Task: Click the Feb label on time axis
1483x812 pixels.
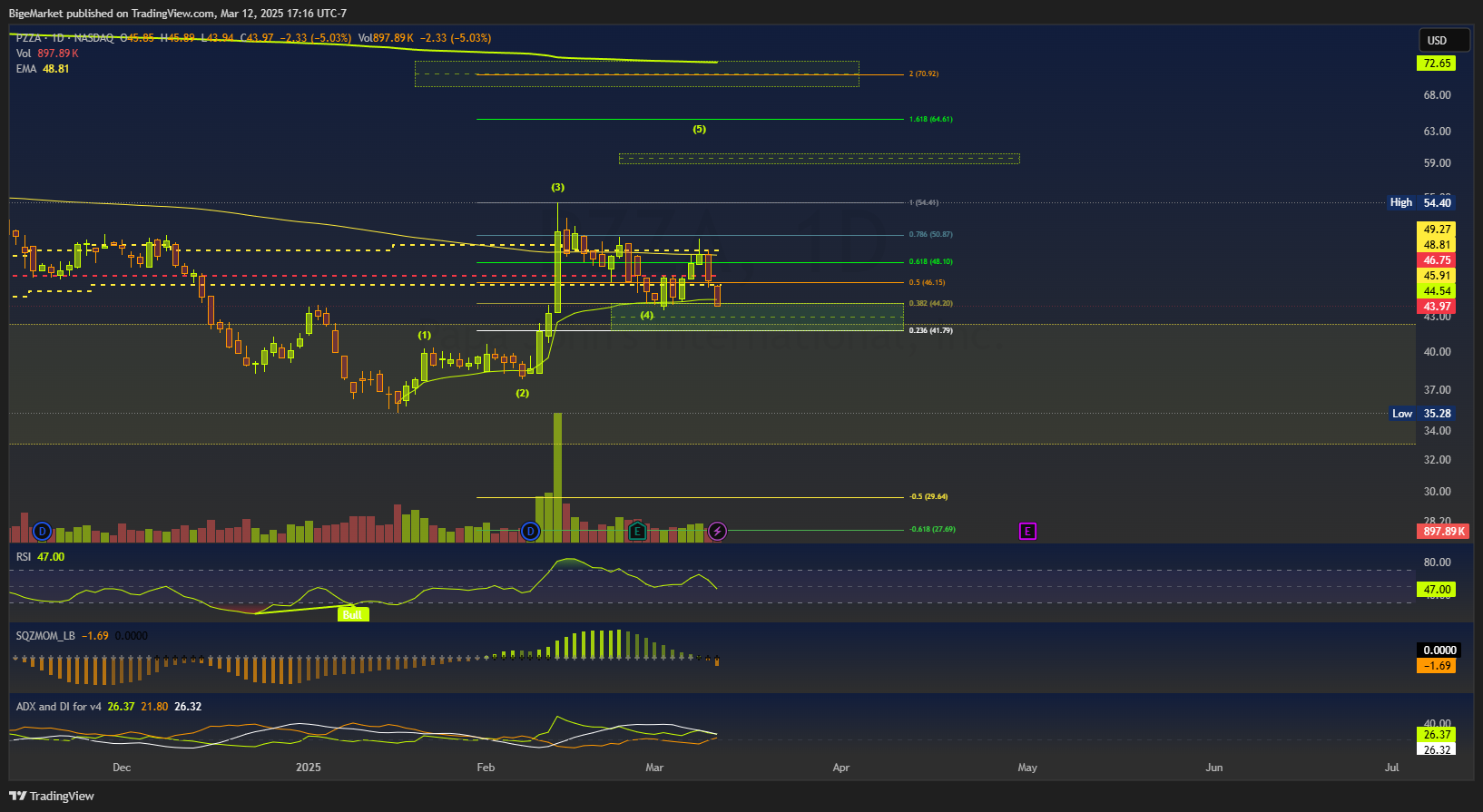Action: [486, 768]
